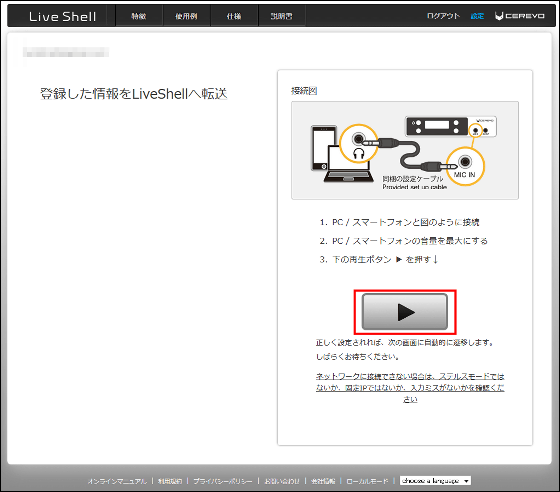This screenshot has width=560, height=492.
Task: Open the 特徴 menu item
Action: (139, 16)
